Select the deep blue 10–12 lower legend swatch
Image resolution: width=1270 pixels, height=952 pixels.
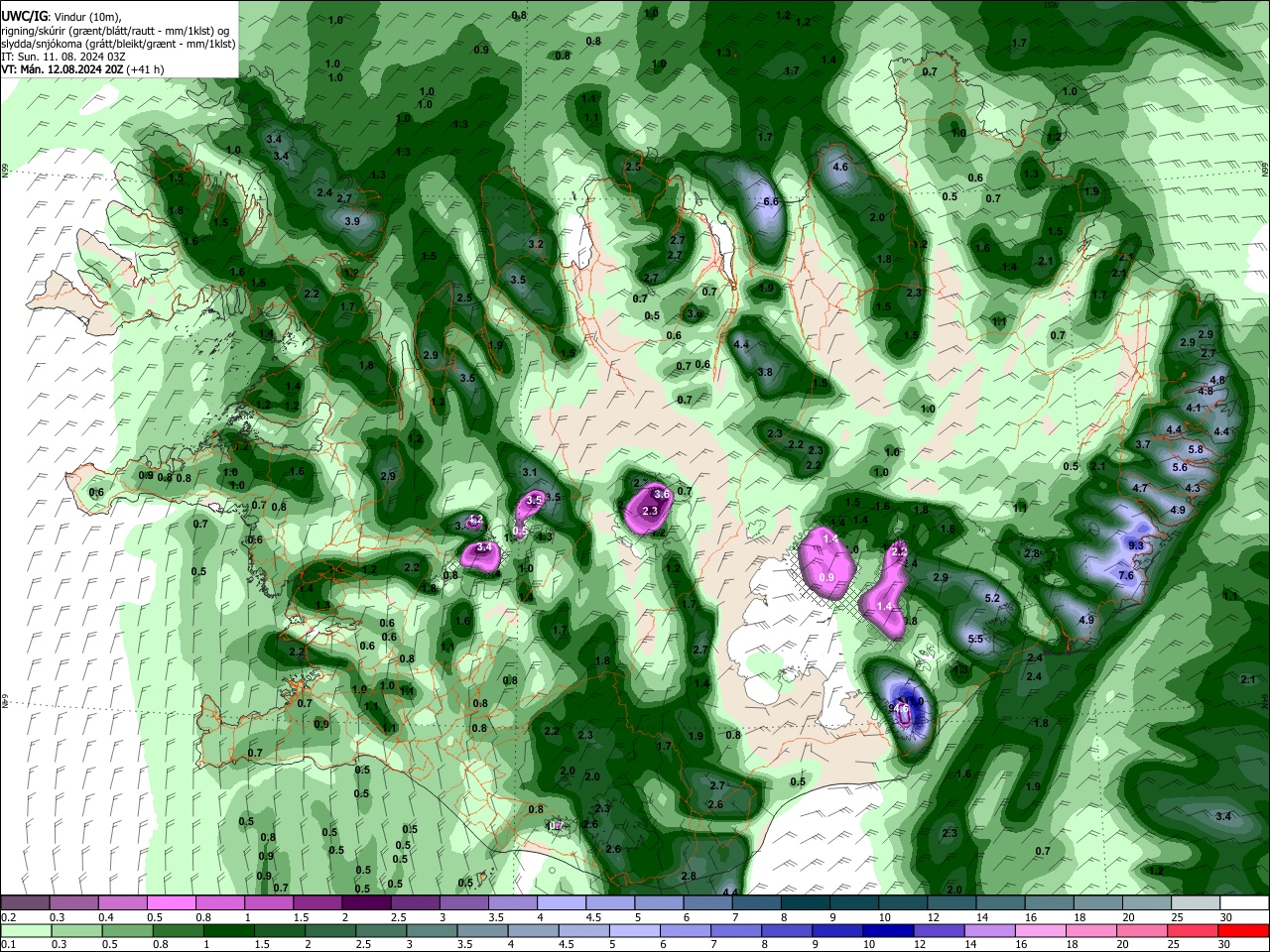(887, 931)
